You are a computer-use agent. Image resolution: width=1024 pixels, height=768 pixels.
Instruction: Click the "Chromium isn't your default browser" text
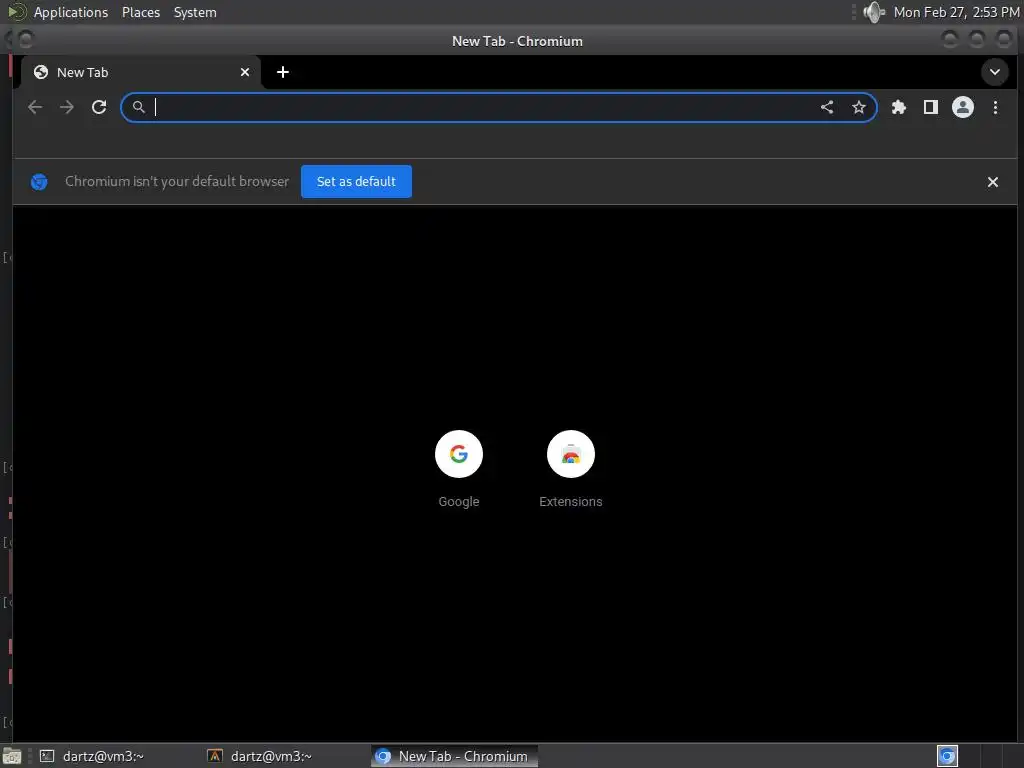tap(177, 182)
